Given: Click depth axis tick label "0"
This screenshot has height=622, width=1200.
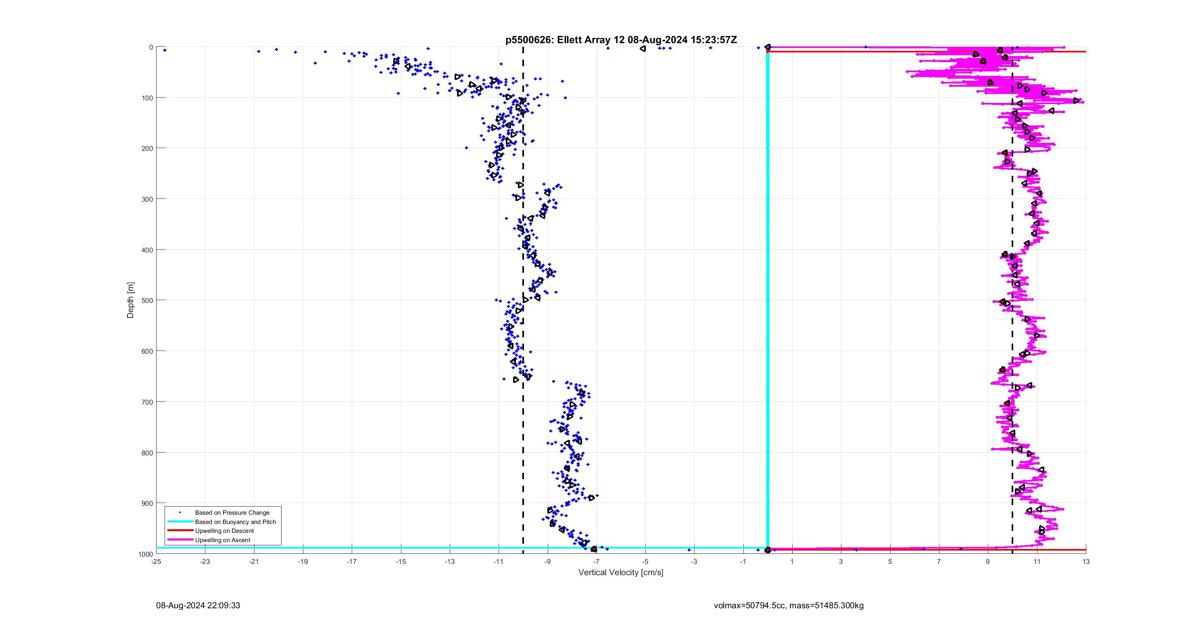Looking at the screenshot, I should (150, 47).
